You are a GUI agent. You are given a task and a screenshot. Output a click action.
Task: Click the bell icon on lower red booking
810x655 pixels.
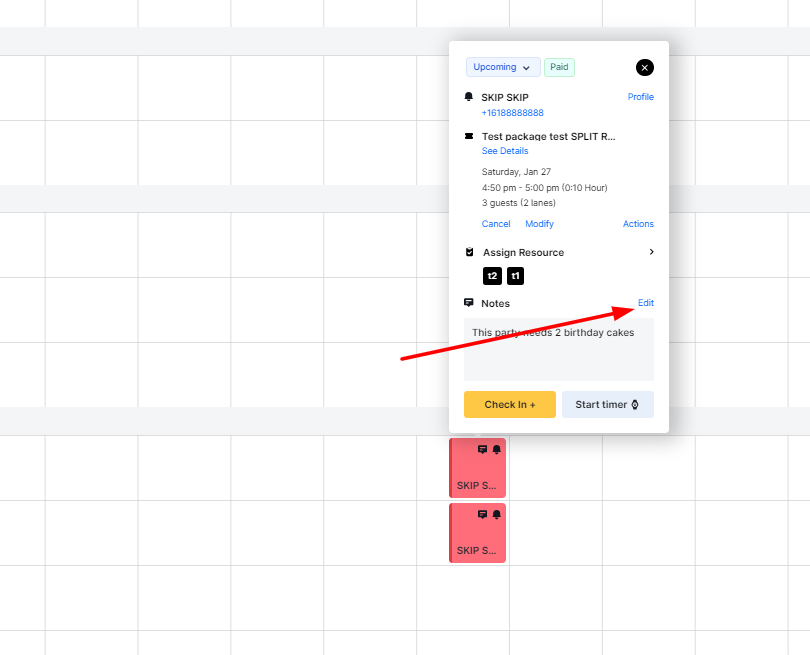coord(496,514)
